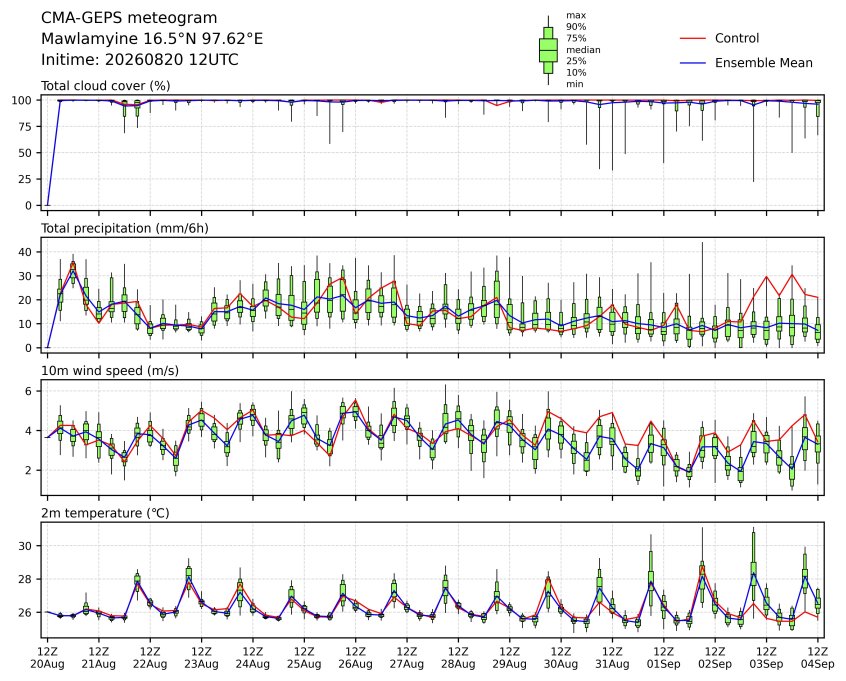This screenshot has width=846, height=681.
Task: Click the 10m wind speed (m/s) panel title
Action: [110, 371]
